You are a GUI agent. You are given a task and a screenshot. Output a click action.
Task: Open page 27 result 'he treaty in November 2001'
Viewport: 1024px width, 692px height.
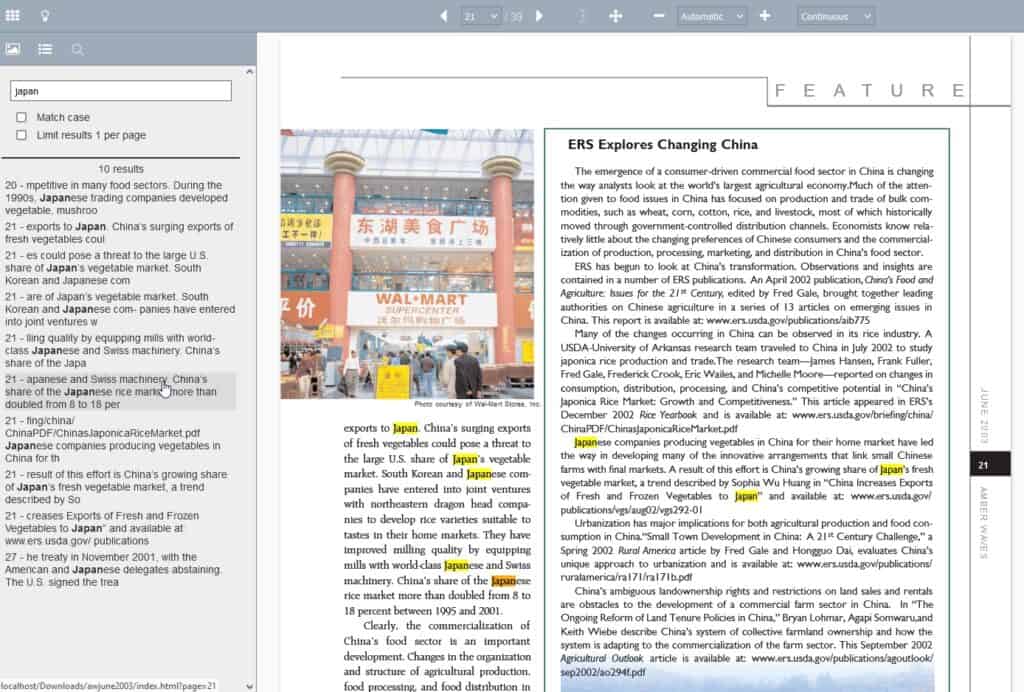[x=119, y=569]
